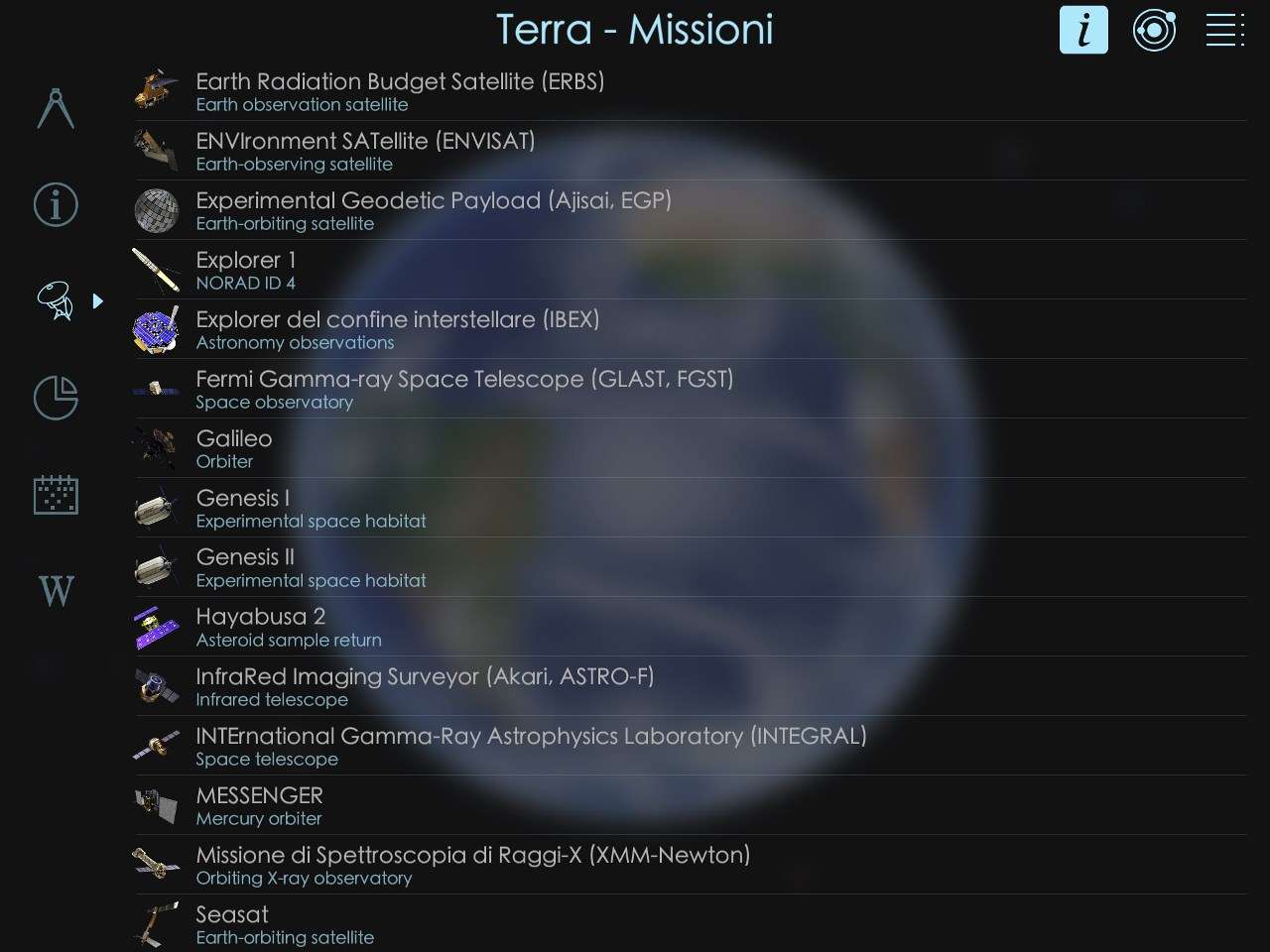This screenshot has width=1270, height=952.
Task: Click the Explorer 1 rocket icon
Action: click(x=157, y=269)
